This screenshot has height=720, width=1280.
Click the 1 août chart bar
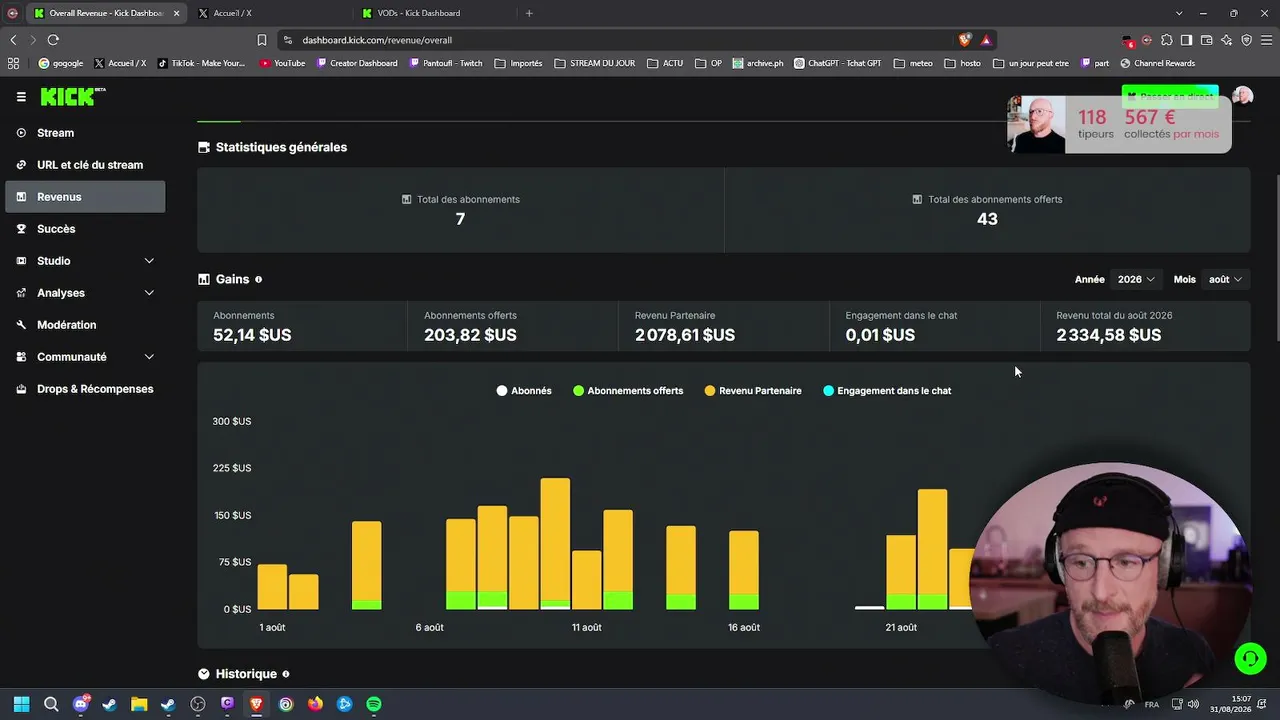point(272,587)
